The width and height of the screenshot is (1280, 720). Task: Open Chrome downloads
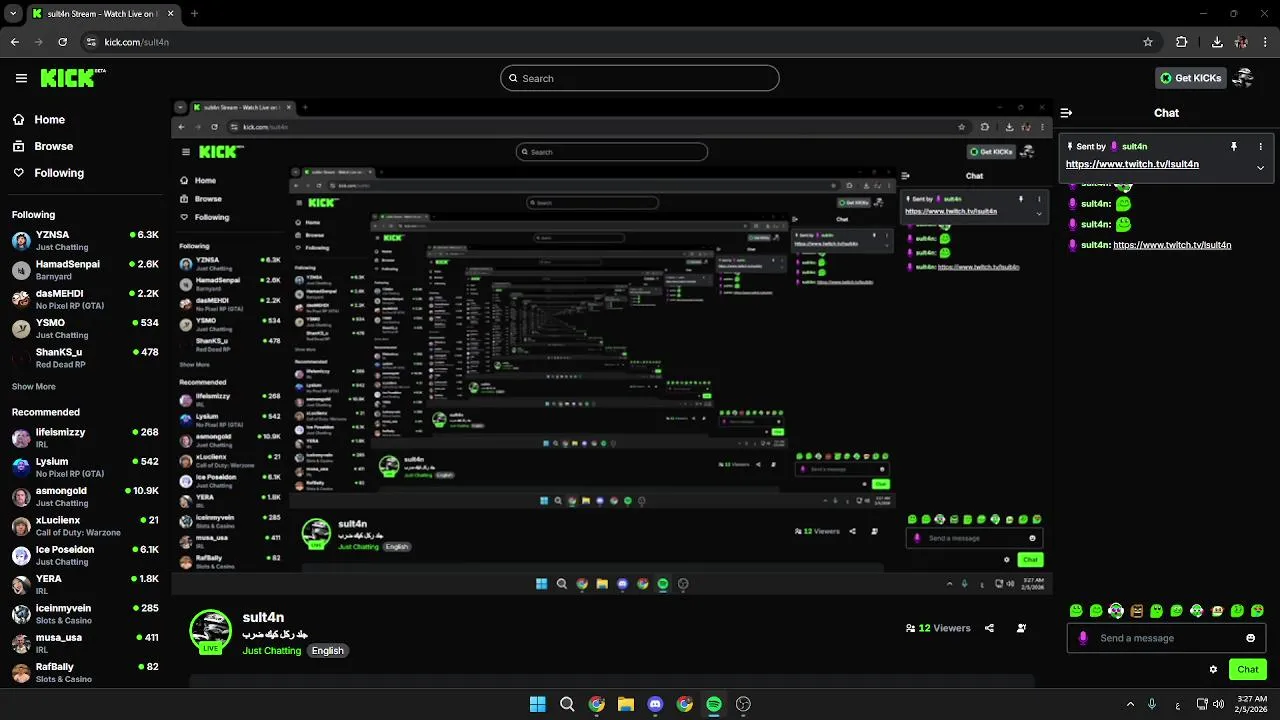point(1217,42)
